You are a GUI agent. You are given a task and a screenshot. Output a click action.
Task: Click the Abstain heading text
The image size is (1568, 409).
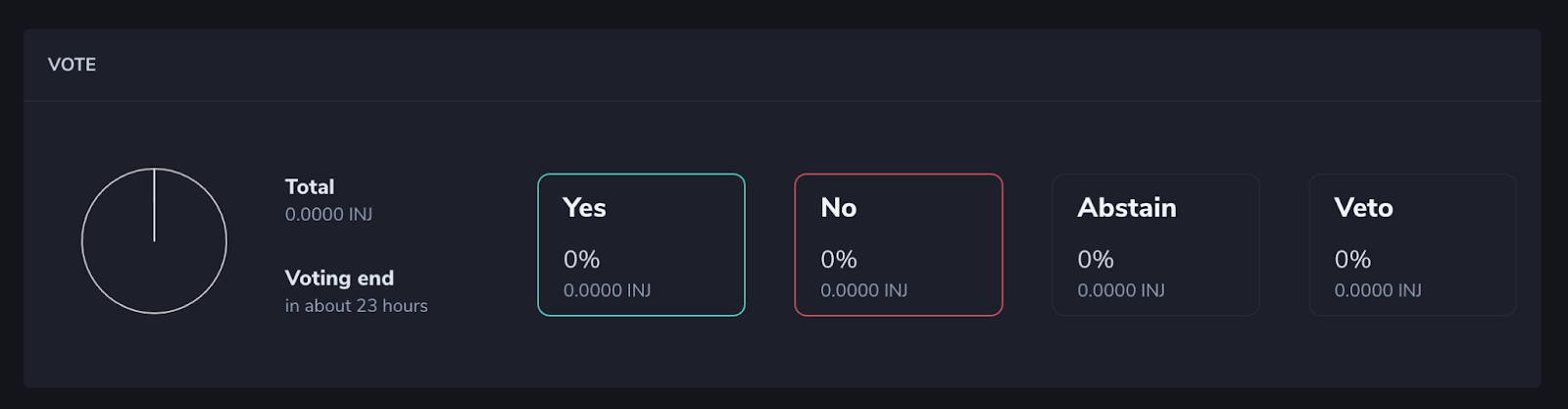point(1127,207)
